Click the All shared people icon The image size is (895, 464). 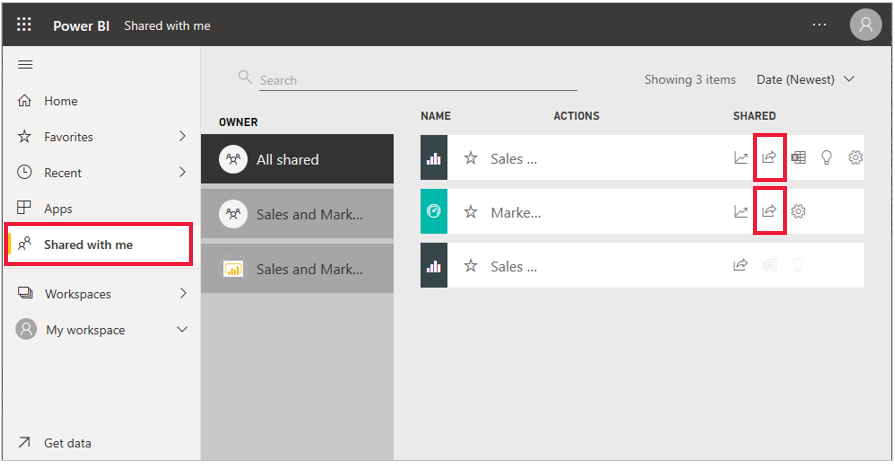click(233, 159)
